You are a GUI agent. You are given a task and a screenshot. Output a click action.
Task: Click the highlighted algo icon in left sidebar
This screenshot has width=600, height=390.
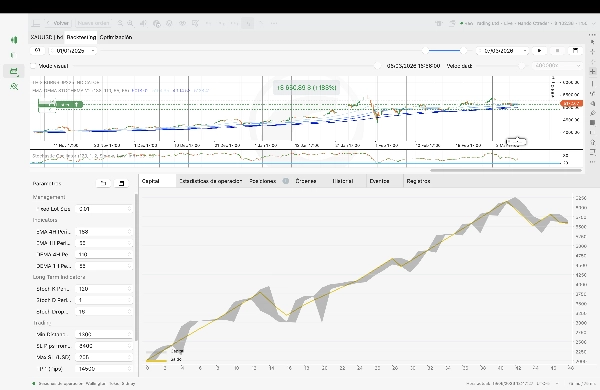tap(14, 71)
